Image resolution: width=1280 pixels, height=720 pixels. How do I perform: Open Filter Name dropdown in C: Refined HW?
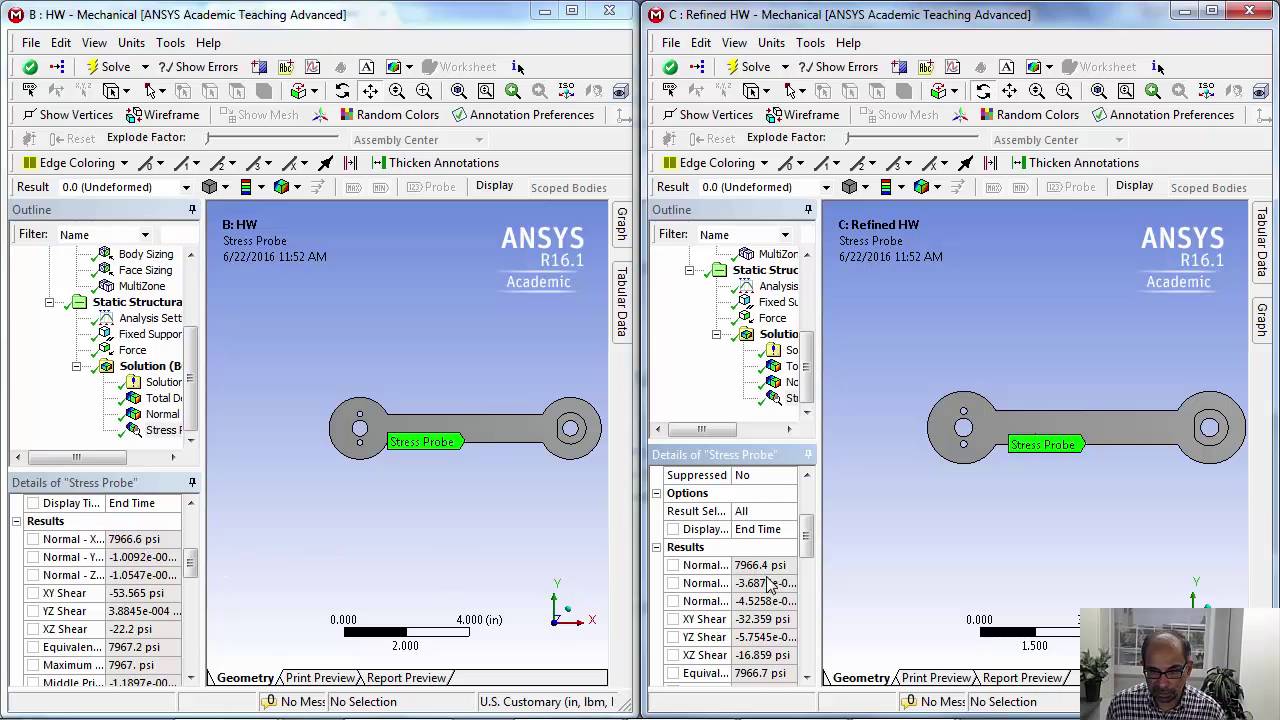pyautogui.click(x=785, y=235)
